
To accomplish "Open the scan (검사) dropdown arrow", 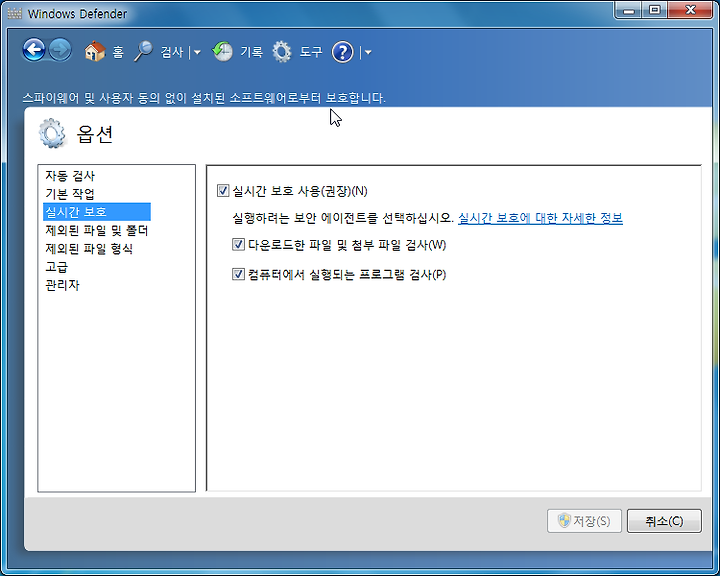I will tap(197, 52).
